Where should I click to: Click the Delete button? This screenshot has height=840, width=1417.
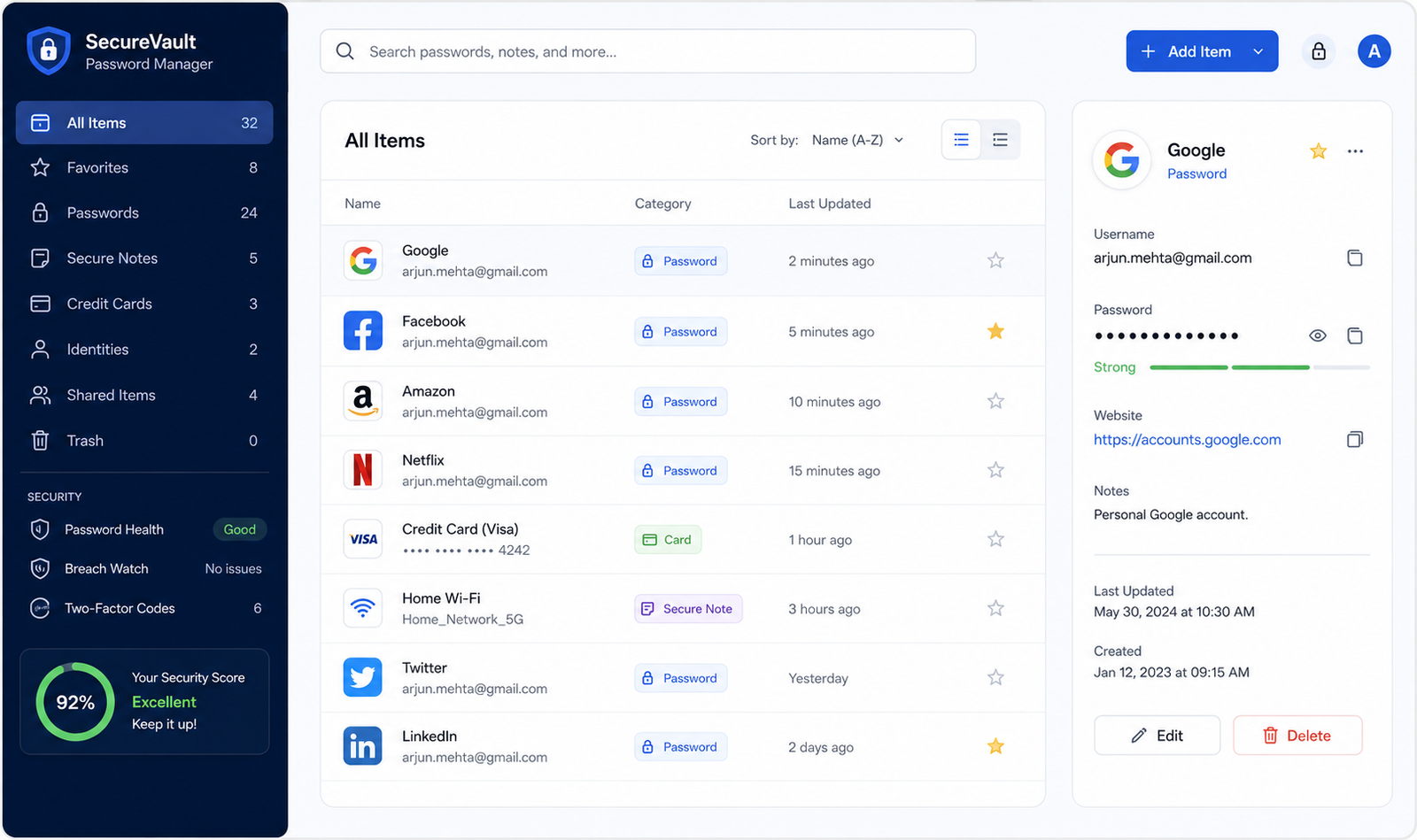pos(1297,736)
